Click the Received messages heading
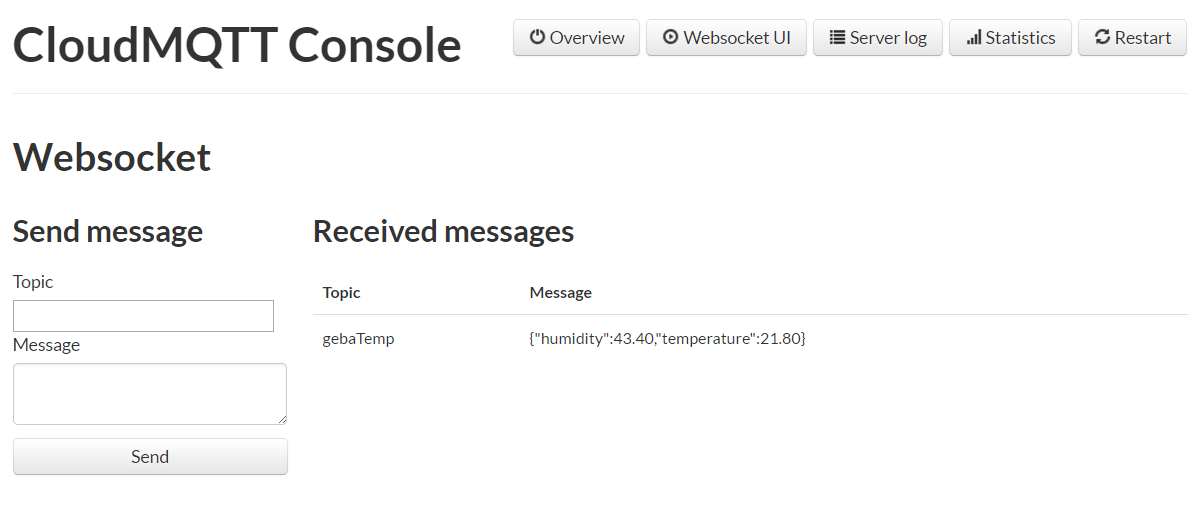Viewport: 1197px width, 520px height. point(443,231)
